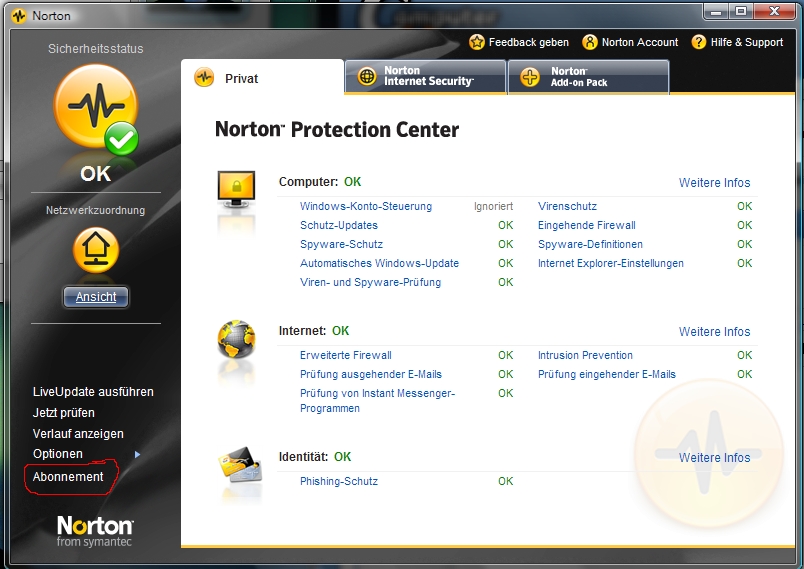Open Weitere Infos for Computer
Screen dimensions: 804x569
(714, 182)
